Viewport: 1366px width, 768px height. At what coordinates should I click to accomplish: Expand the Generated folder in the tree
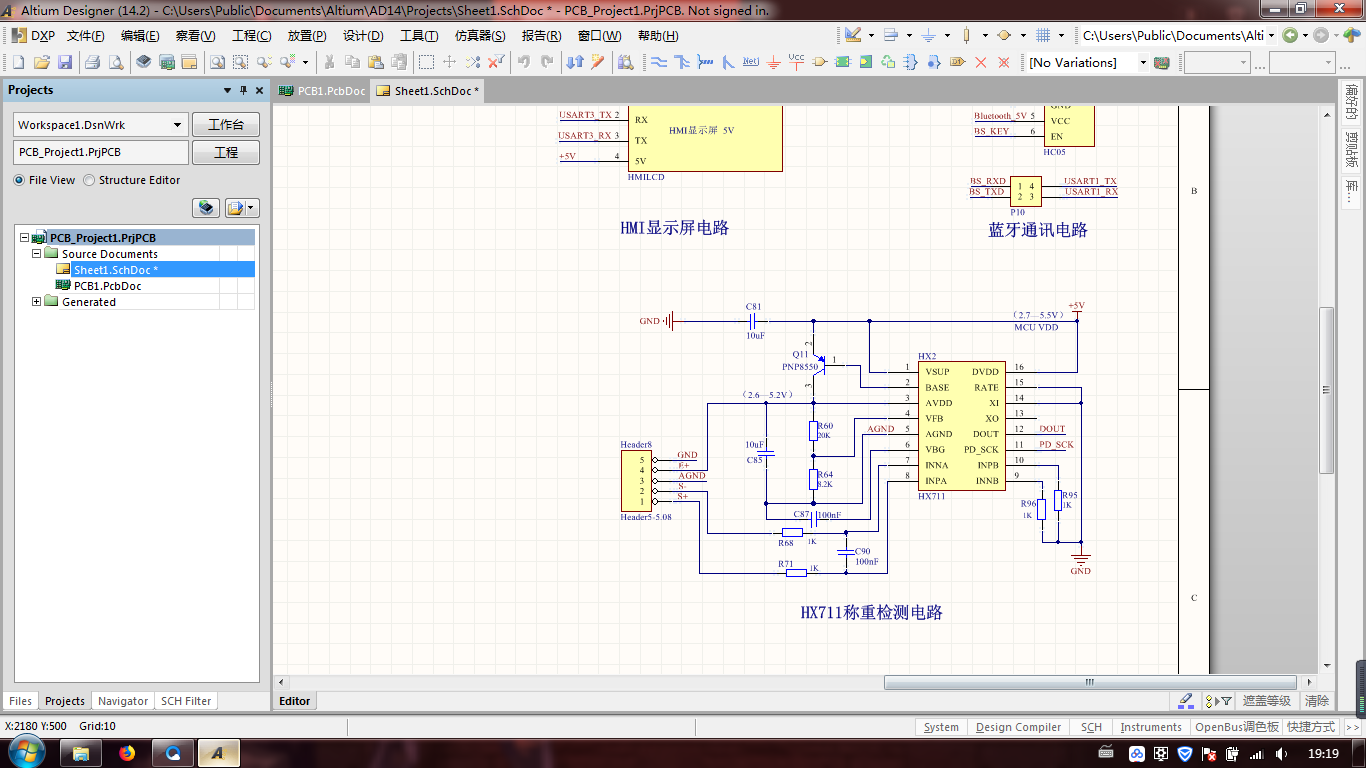(x=37, y=302)
